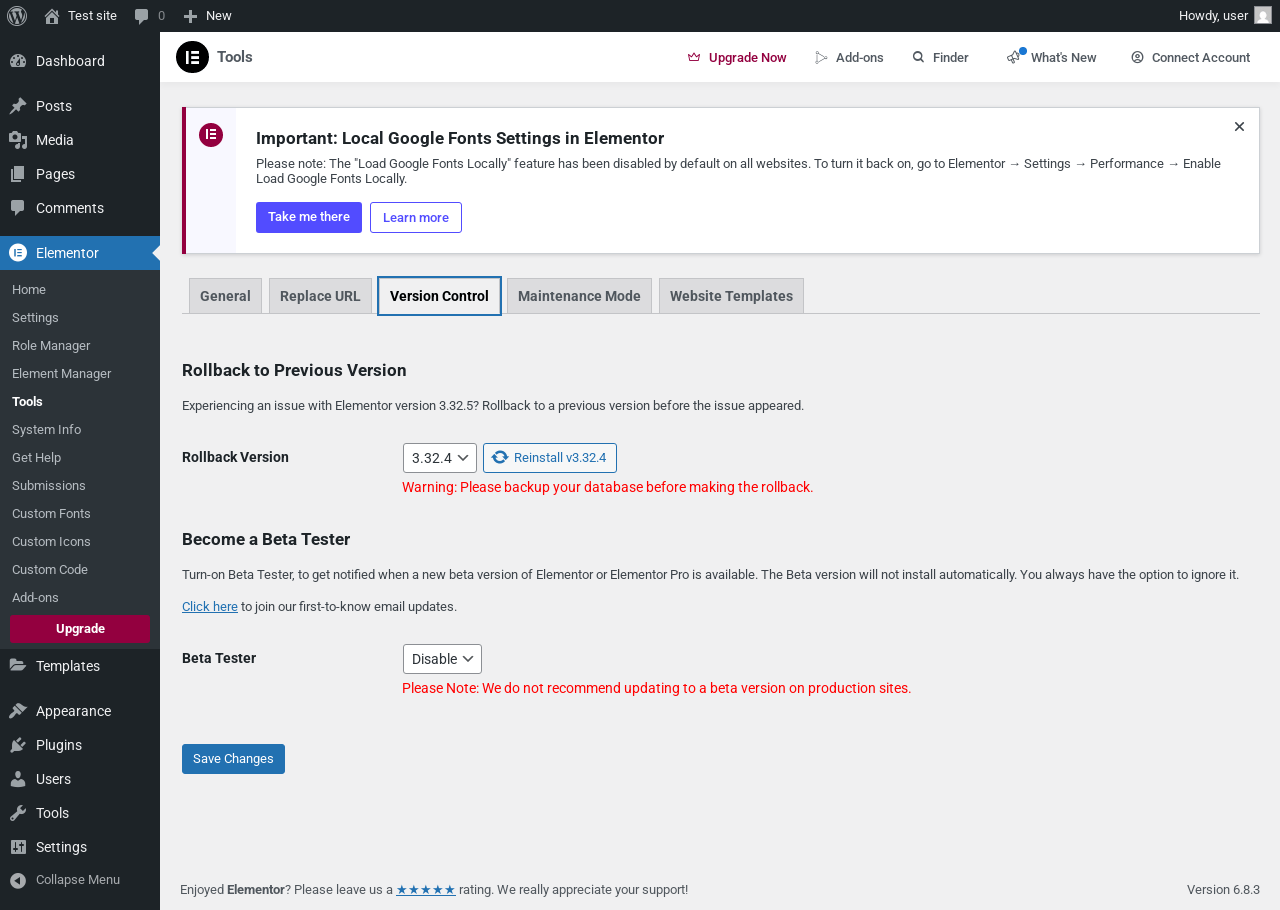Click the Appearance paintbrush icon
This screenshot has width=1280, height=910.
coord(18,711)
